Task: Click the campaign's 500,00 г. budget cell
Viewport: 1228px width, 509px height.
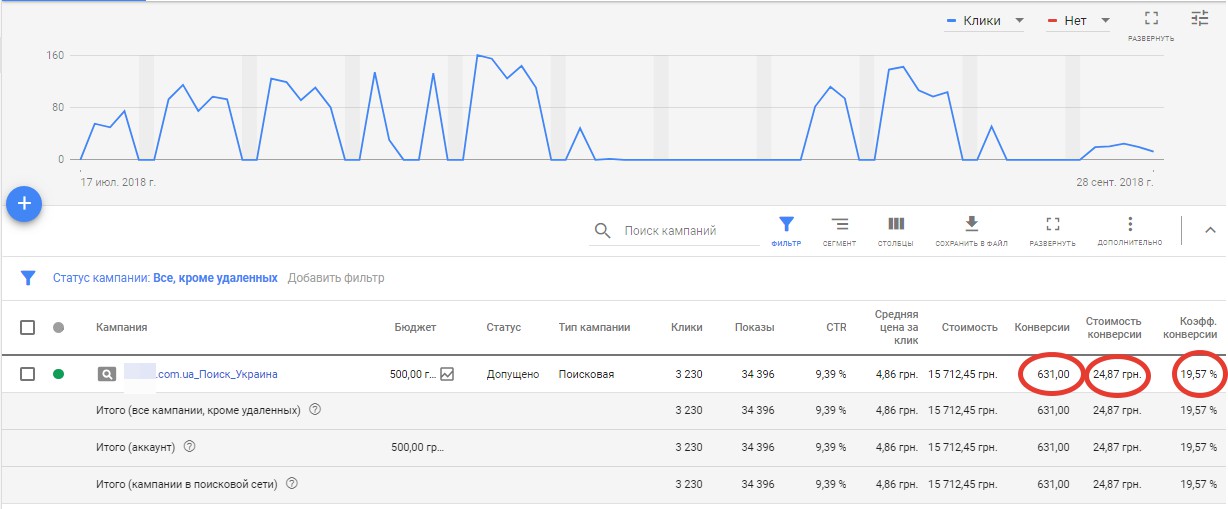Action: click(413, 374)
